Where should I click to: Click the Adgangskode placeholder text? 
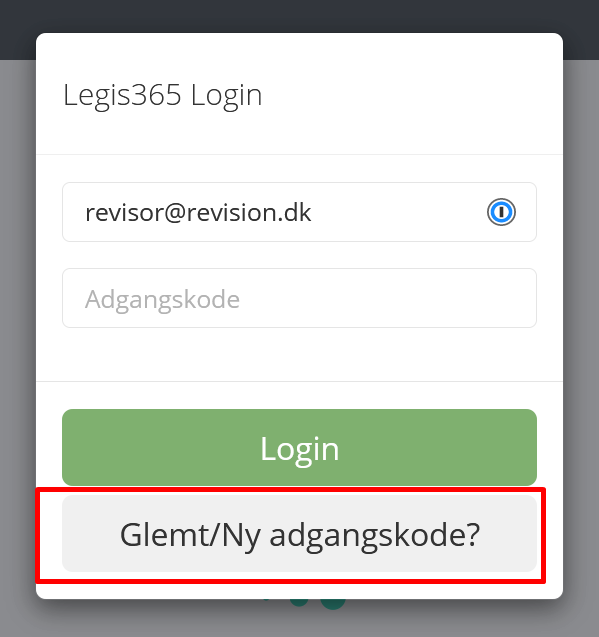pos(163,300)
